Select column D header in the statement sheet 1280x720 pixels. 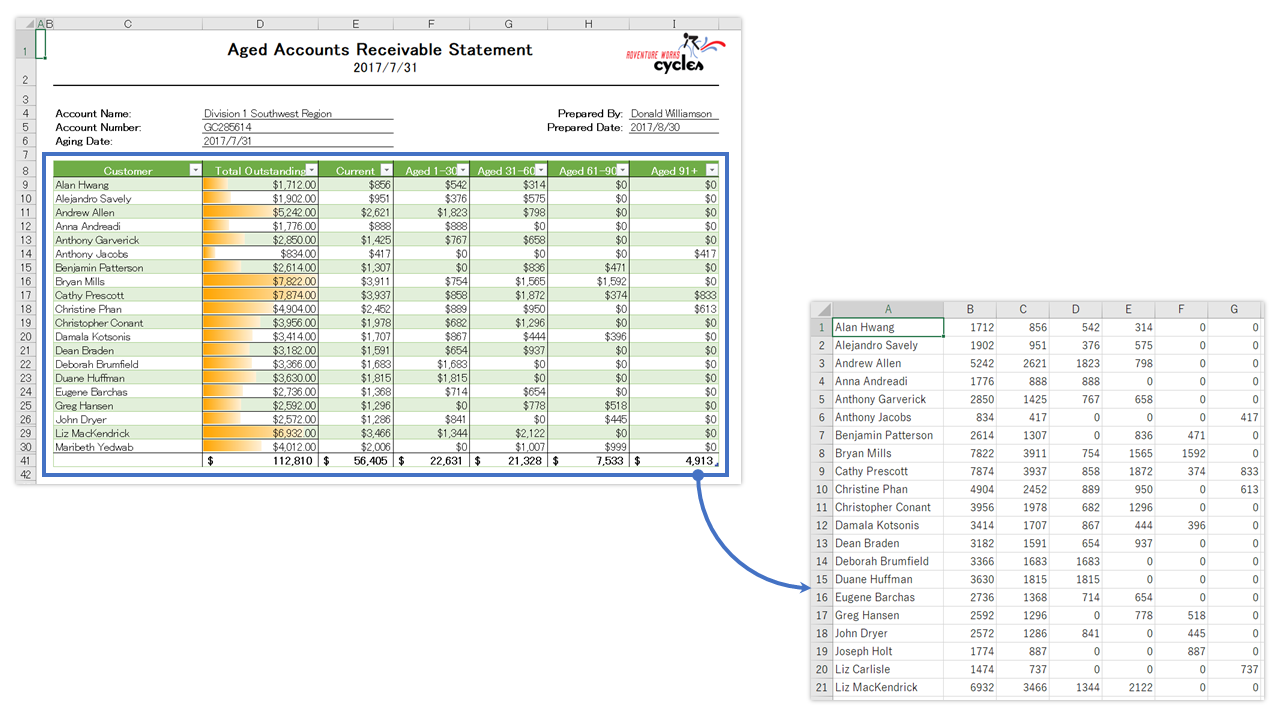tap(260, 23)
